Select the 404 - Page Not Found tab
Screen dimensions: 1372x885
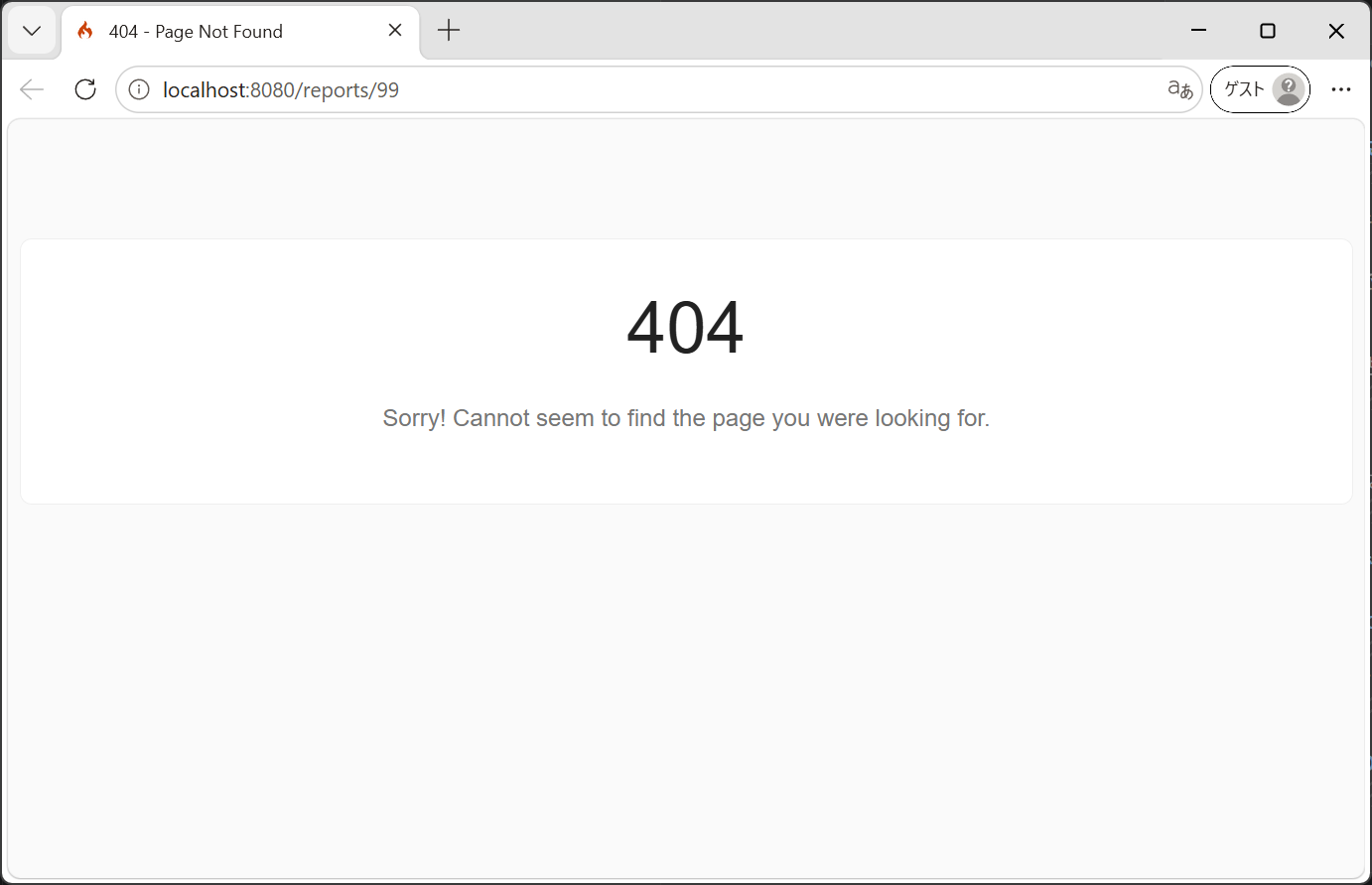[x=240, y=32]
